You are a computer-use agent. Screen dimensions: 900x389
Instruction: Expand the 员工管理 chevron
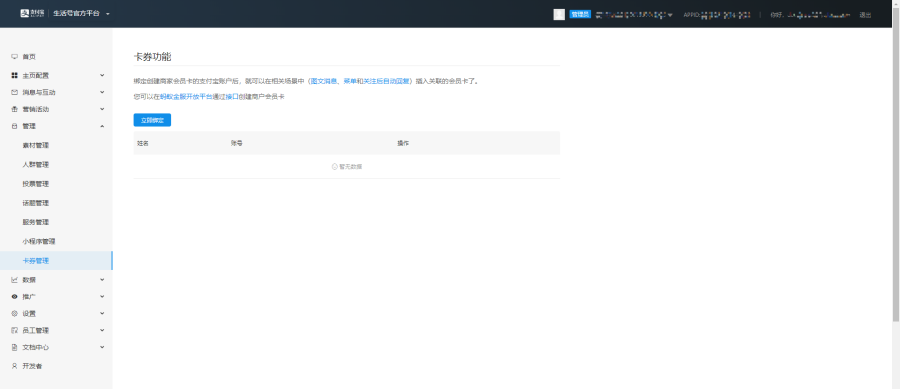click(x=102, y=330)
